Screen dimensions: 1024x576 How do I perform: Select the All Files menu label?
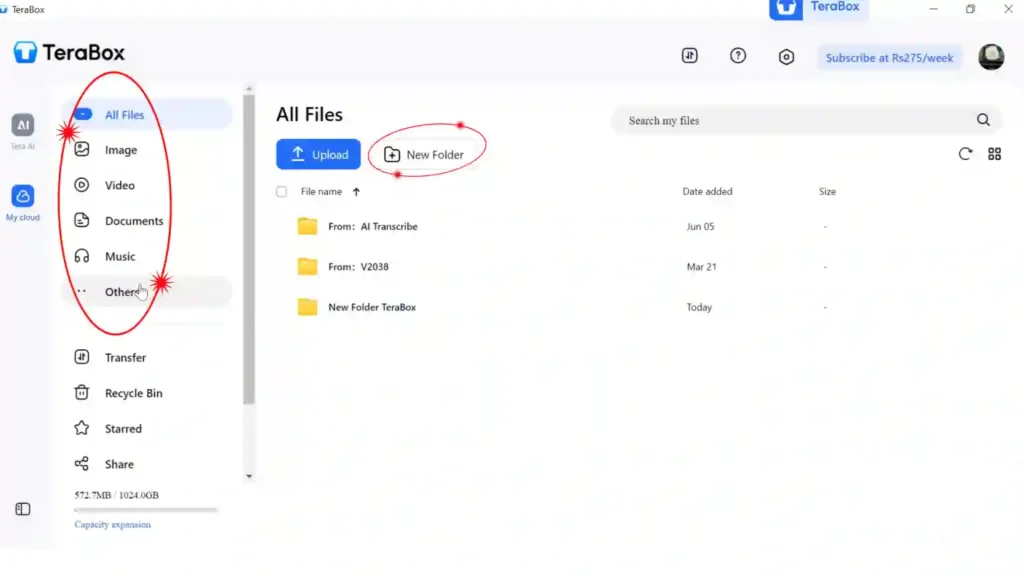pyautogui.click(x=124, y=115)
